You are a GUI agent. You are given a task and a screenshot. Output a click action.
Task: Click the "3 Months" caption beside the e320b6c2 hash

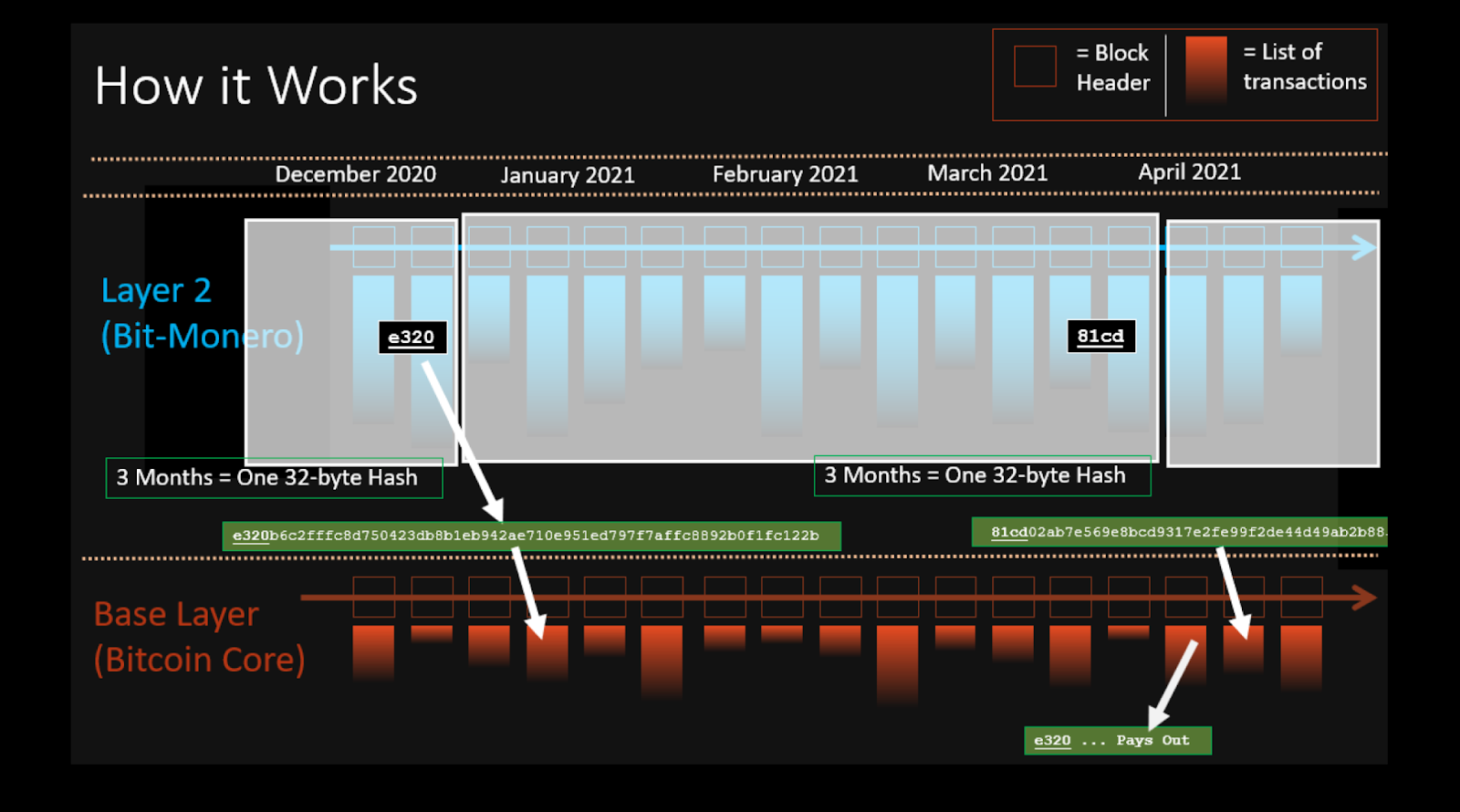(274, 478)
